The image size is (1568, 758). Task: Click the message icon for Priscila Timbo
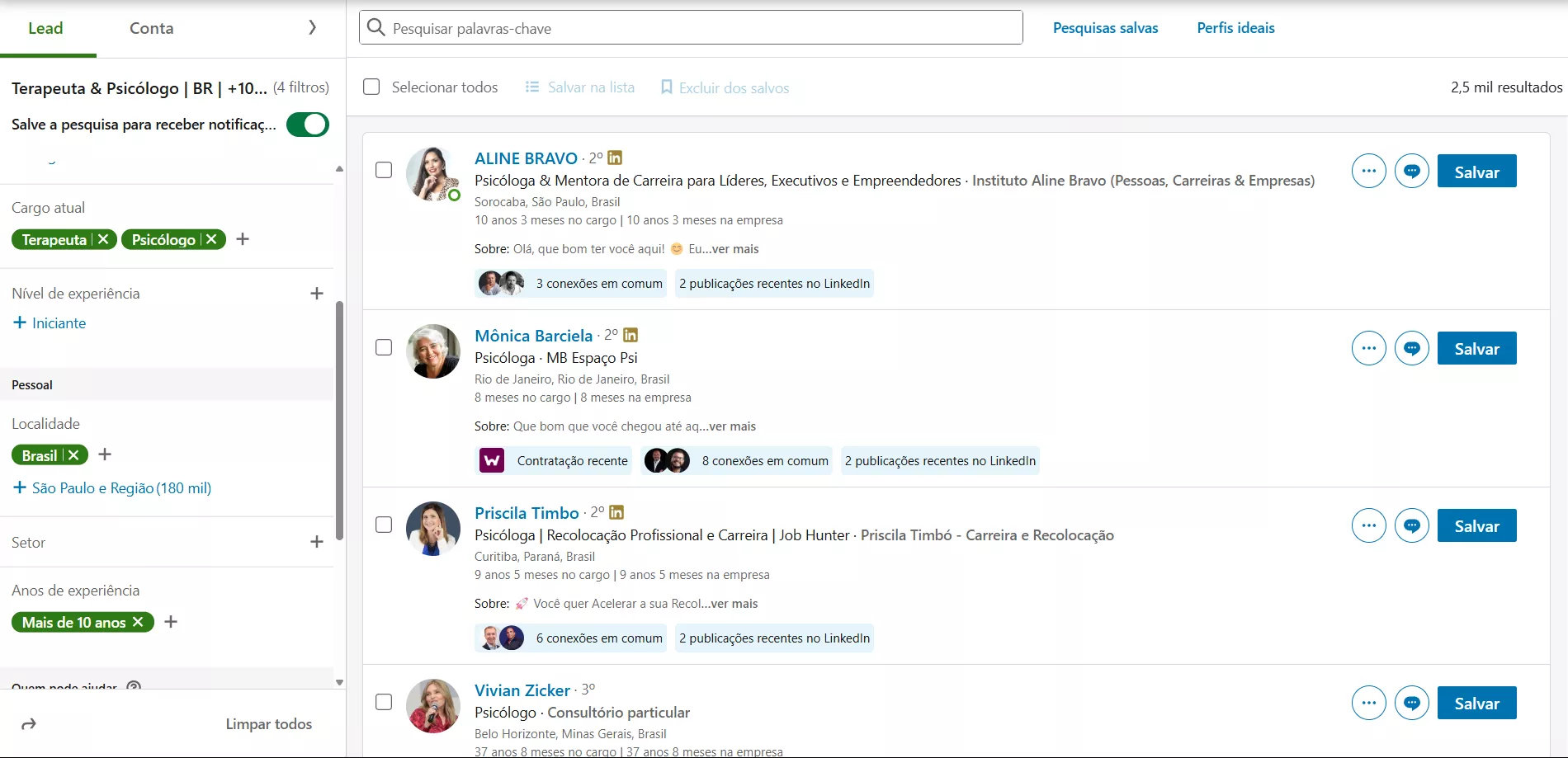pos(1411,526)
